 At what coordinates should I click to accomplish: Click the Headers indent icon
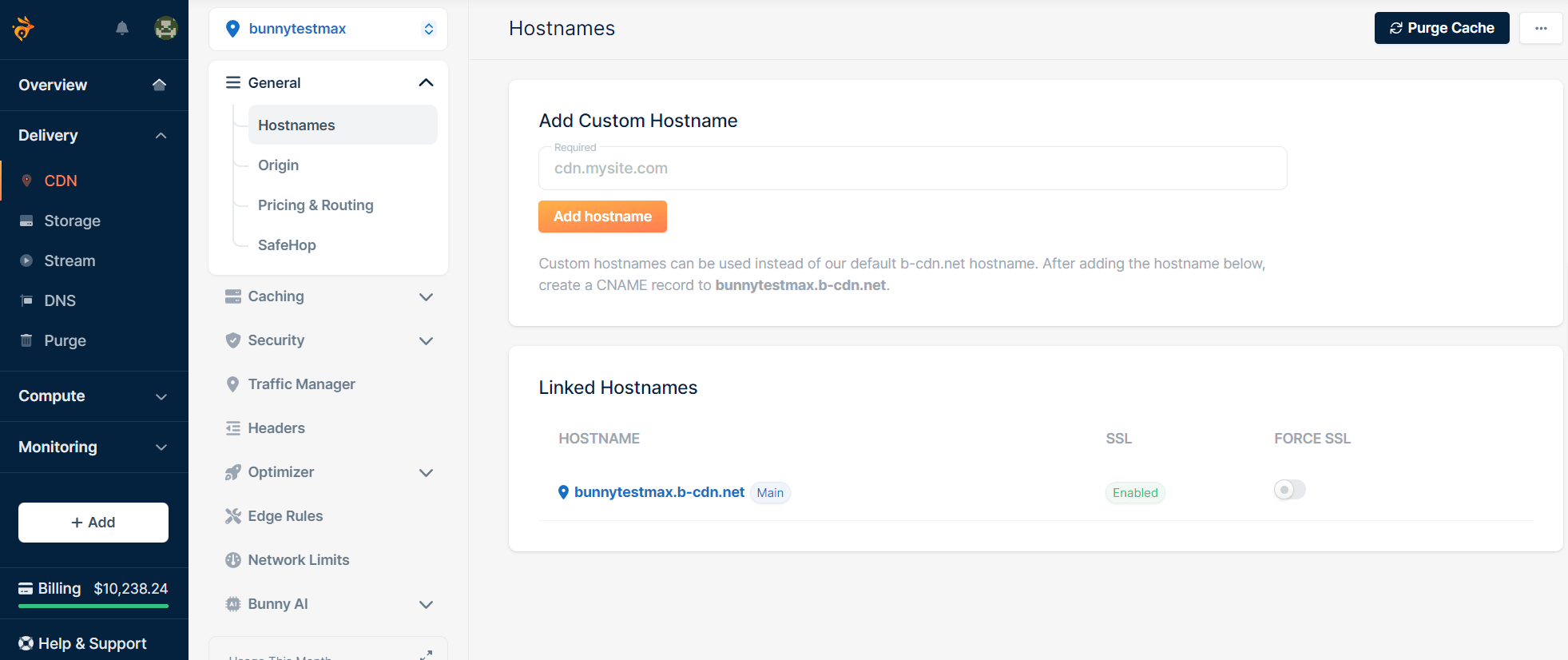click(x=233, y=428)
